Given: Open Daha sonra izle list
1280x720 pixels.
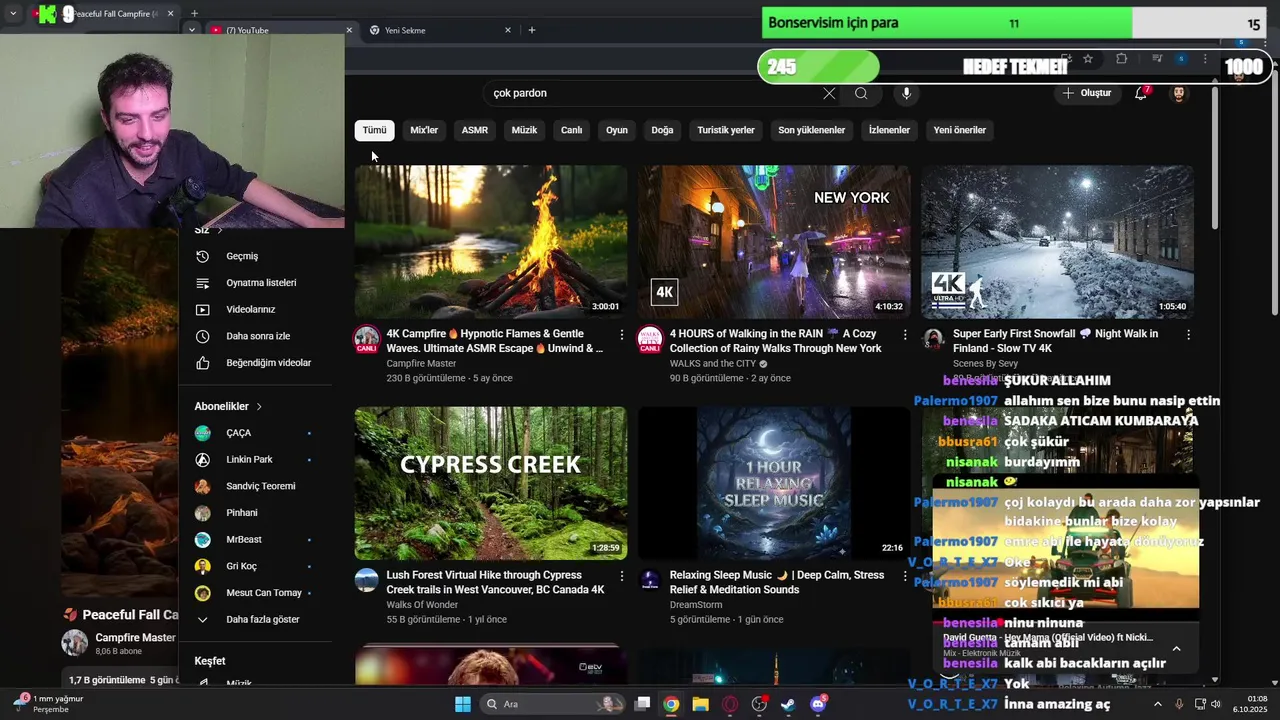Looking at the screenshot, I should pyautogui.click(x=257, y=336).
